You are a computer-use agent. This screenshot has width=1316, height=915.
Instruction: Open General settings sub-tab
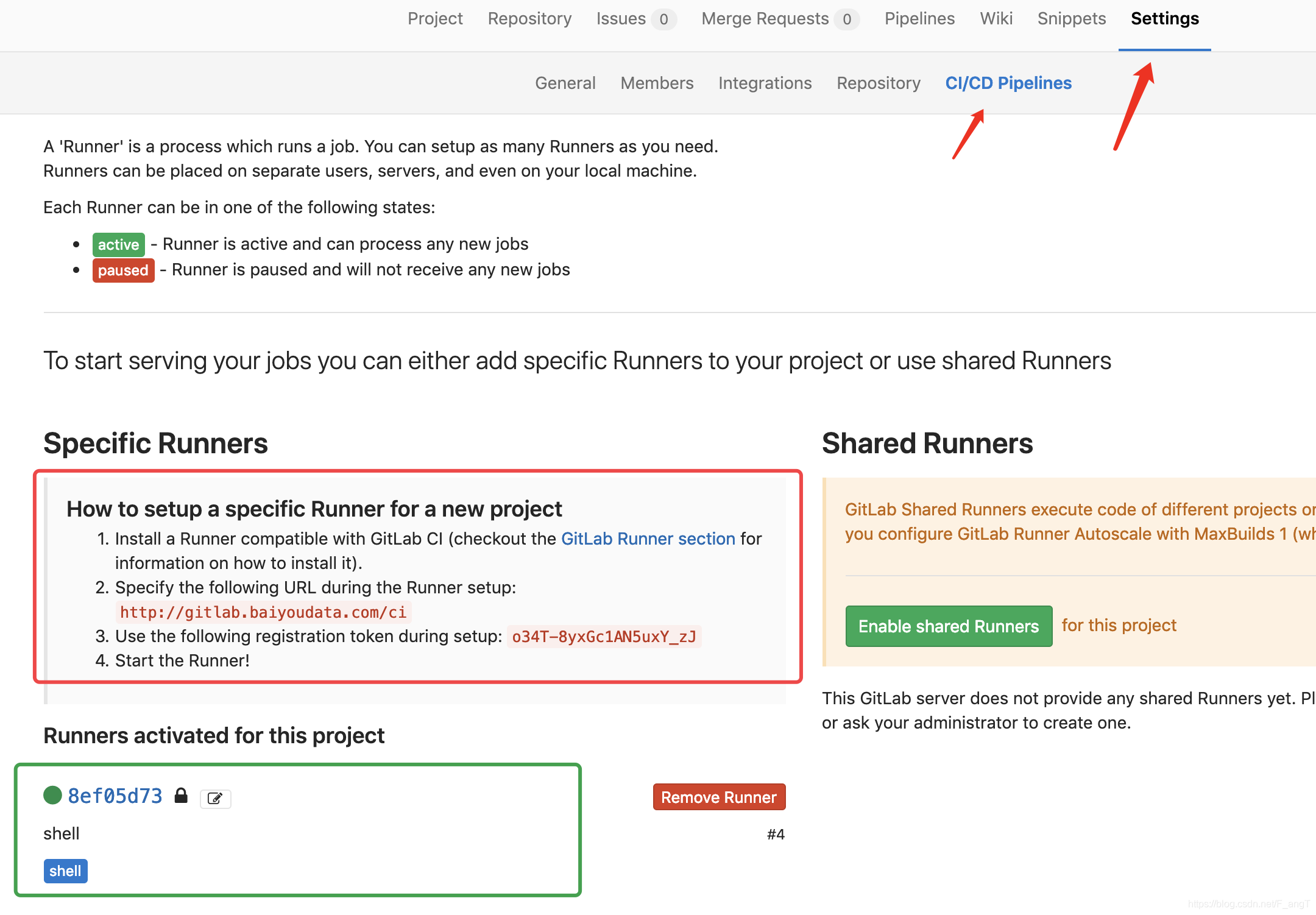[x=565, y=83]
